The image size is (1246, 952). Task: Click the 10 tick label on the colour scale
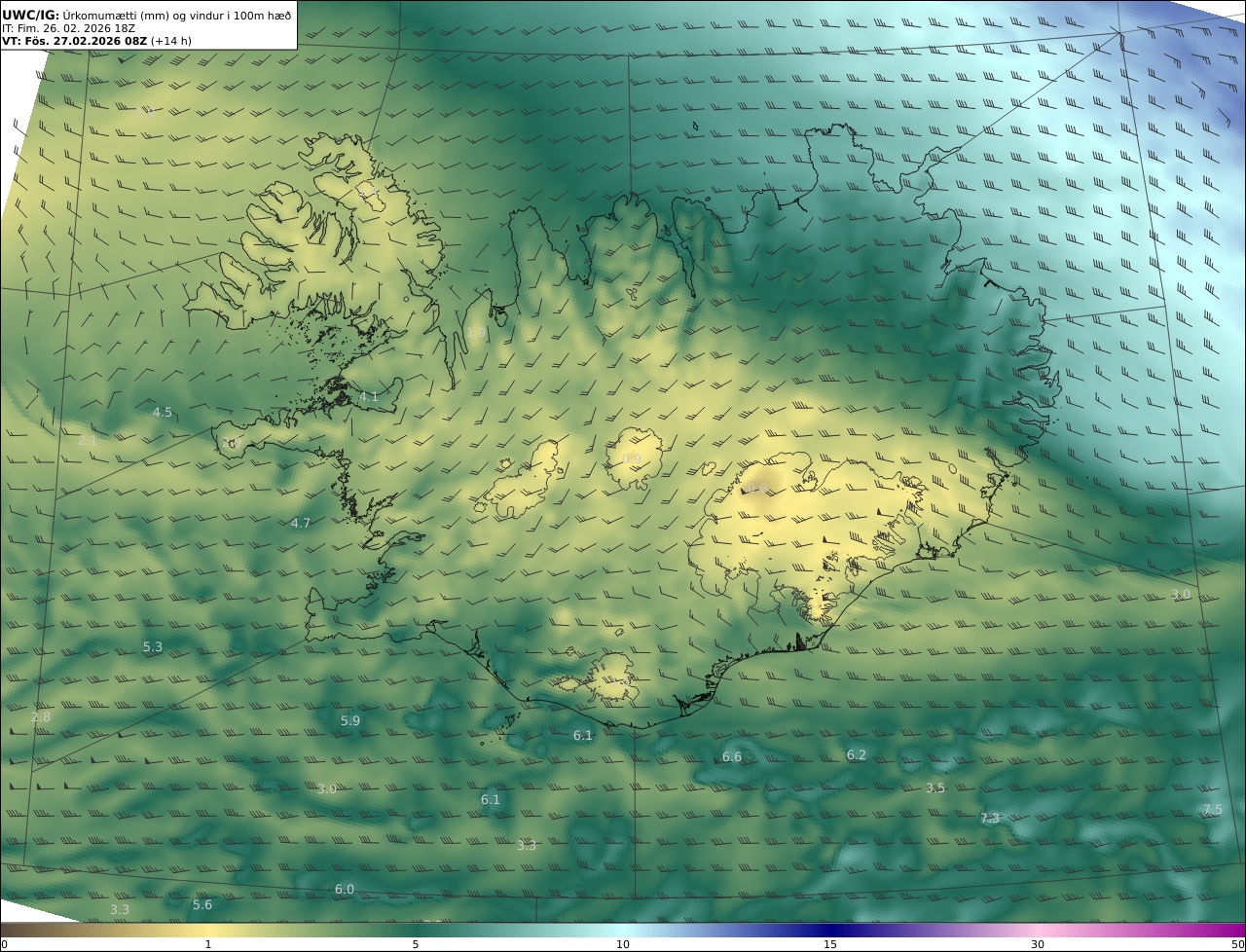coord(623,945)
